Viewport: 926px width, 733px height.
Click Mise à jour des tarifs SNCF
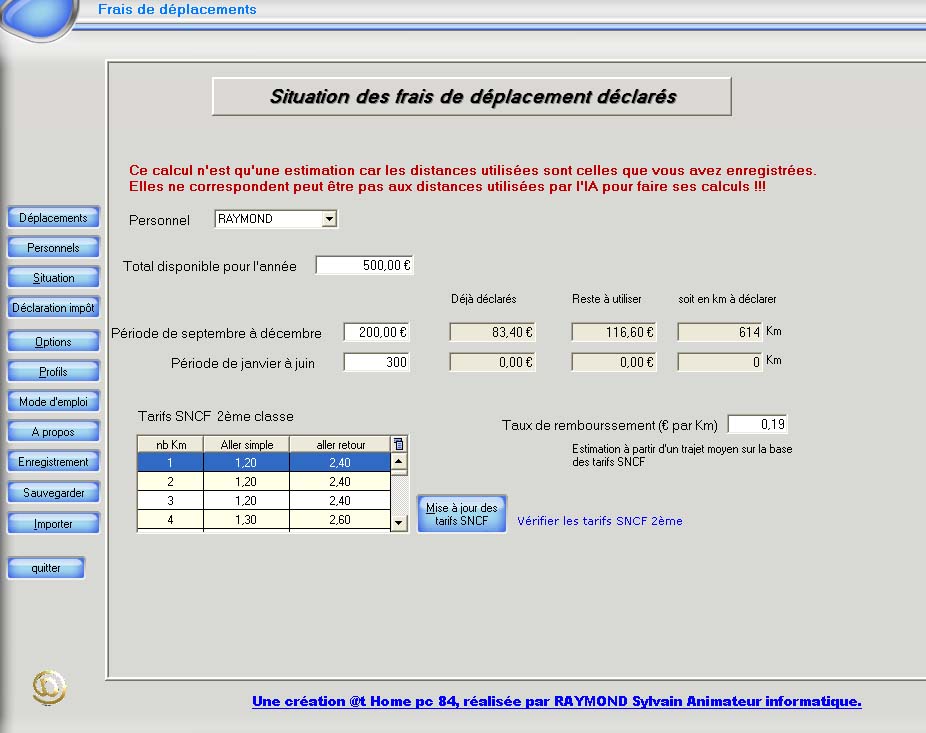[x=461, y=514]
